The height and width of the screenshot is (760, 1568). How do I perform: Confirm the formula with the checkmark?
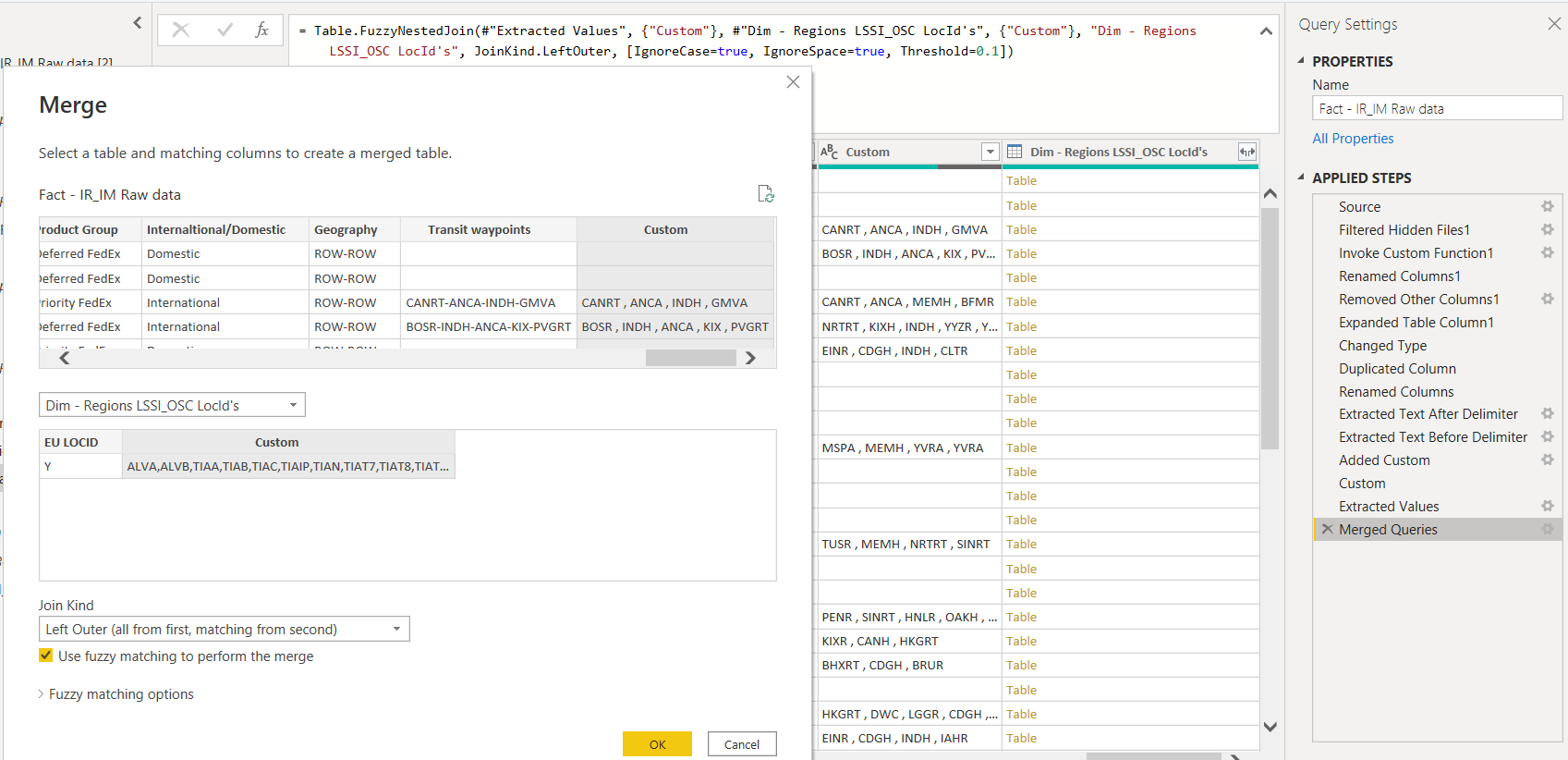(225, 30)
